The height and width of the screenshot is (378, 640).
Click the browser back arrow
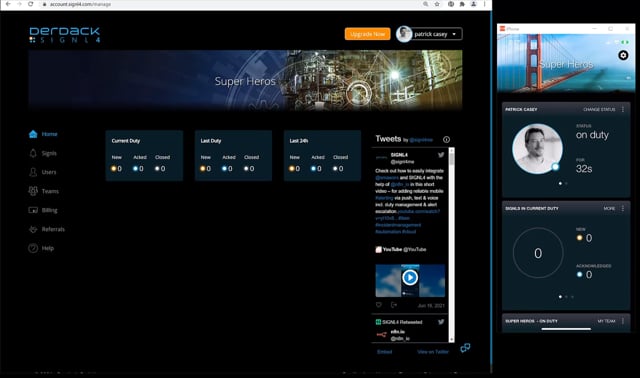pos(8,4)
